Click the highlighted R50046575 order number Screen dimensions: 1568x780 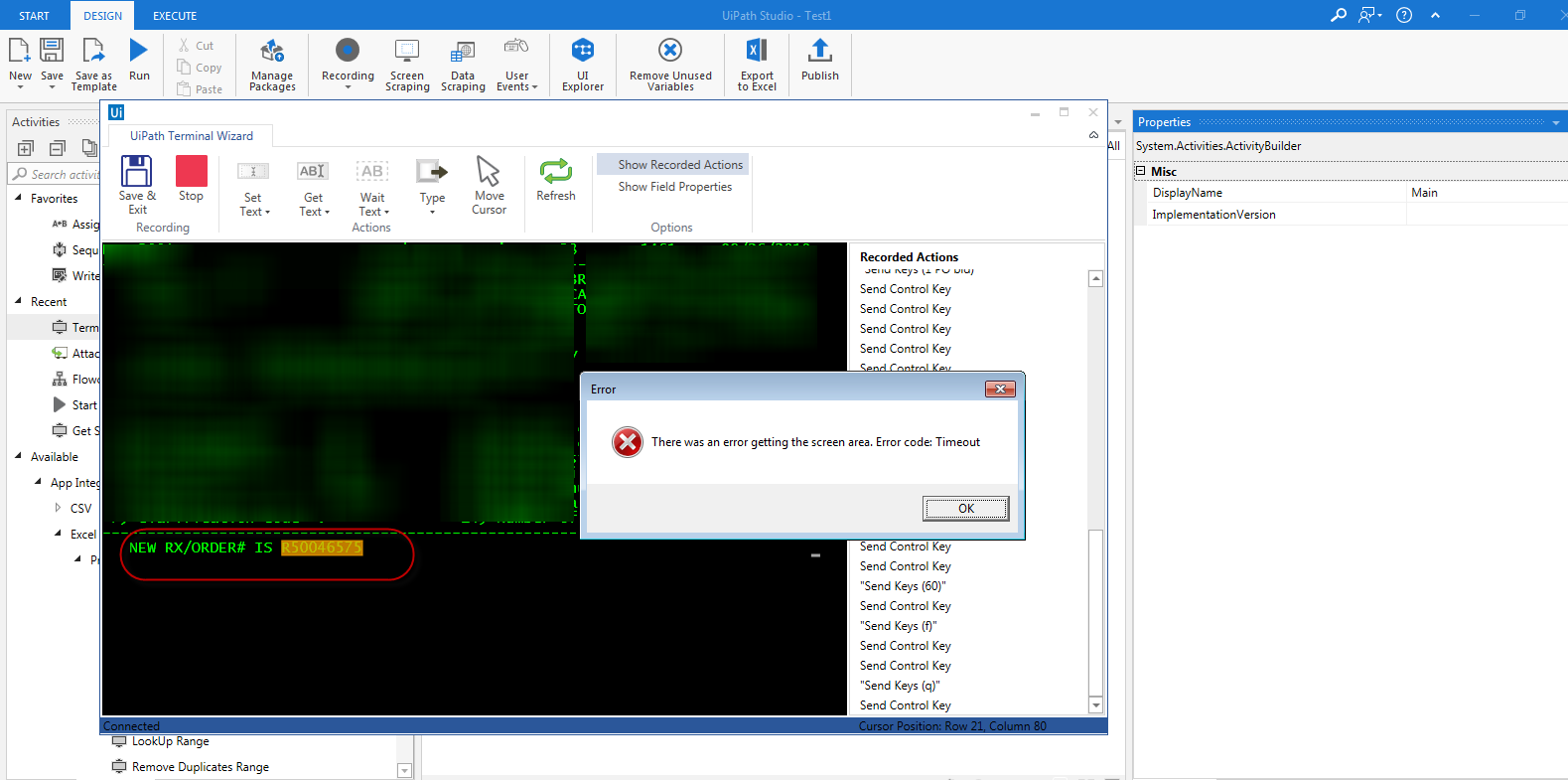pyautogui.click(x=322, y=547)
